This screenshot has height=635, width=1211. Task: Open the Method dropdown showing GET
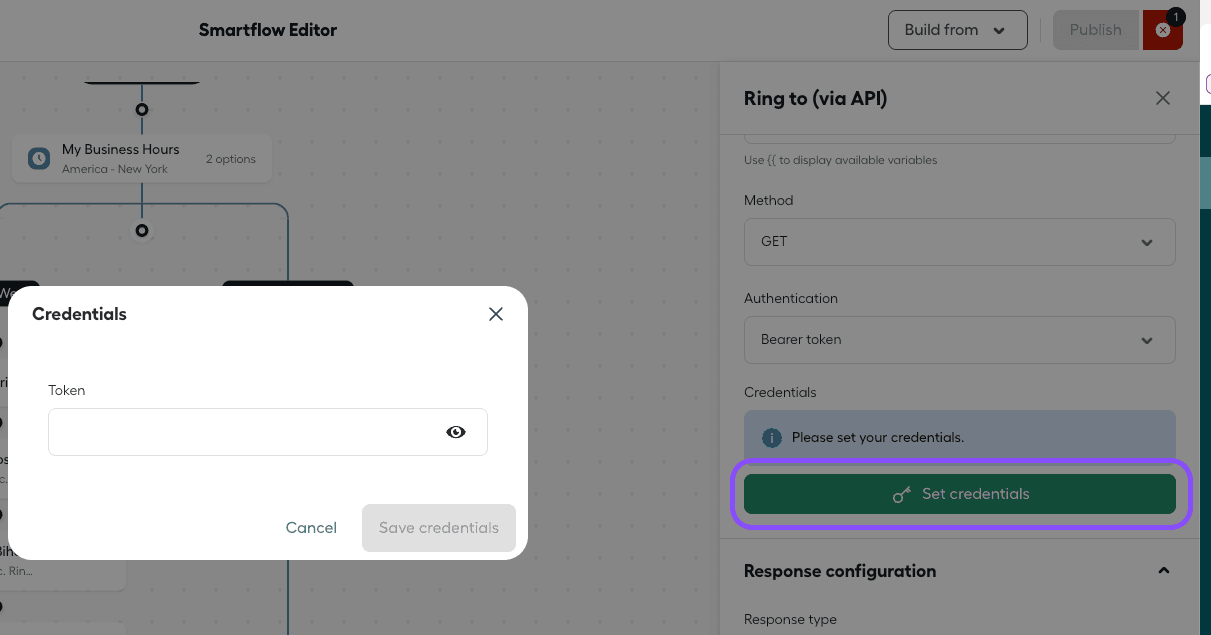[x=959, y=242]
